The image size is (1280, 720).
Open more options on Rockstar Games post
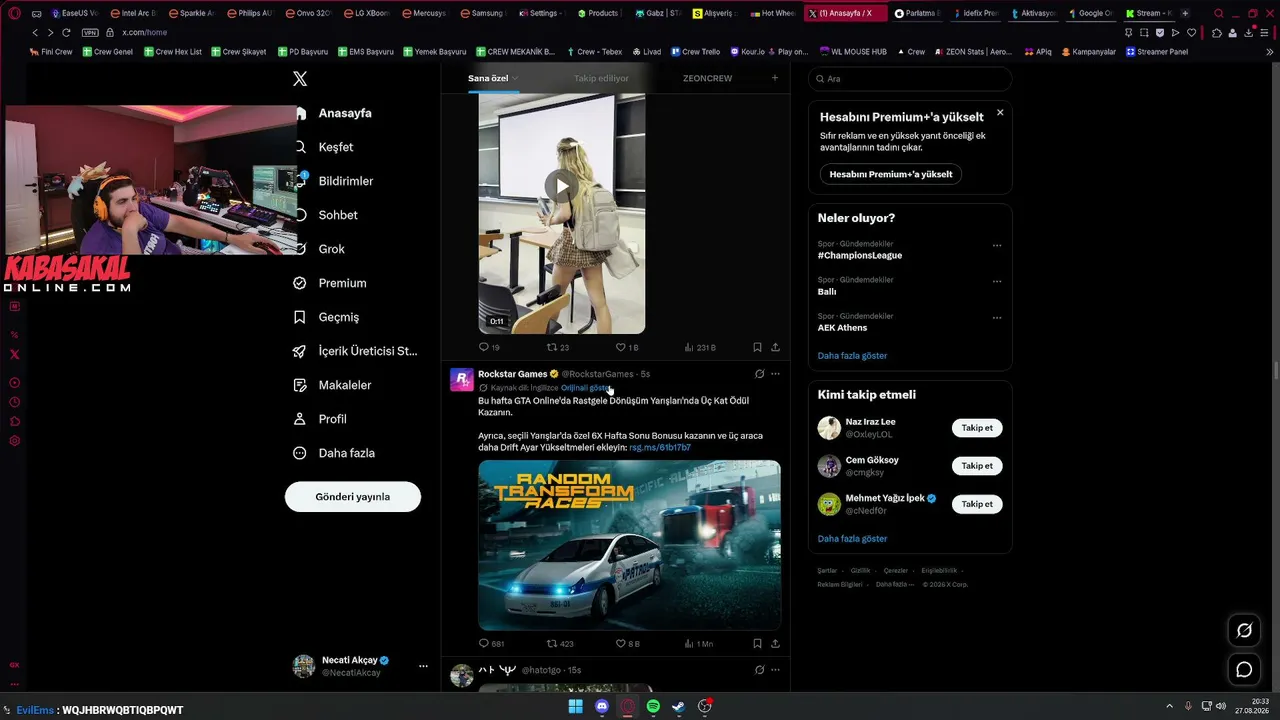click(x=775, y=374)
